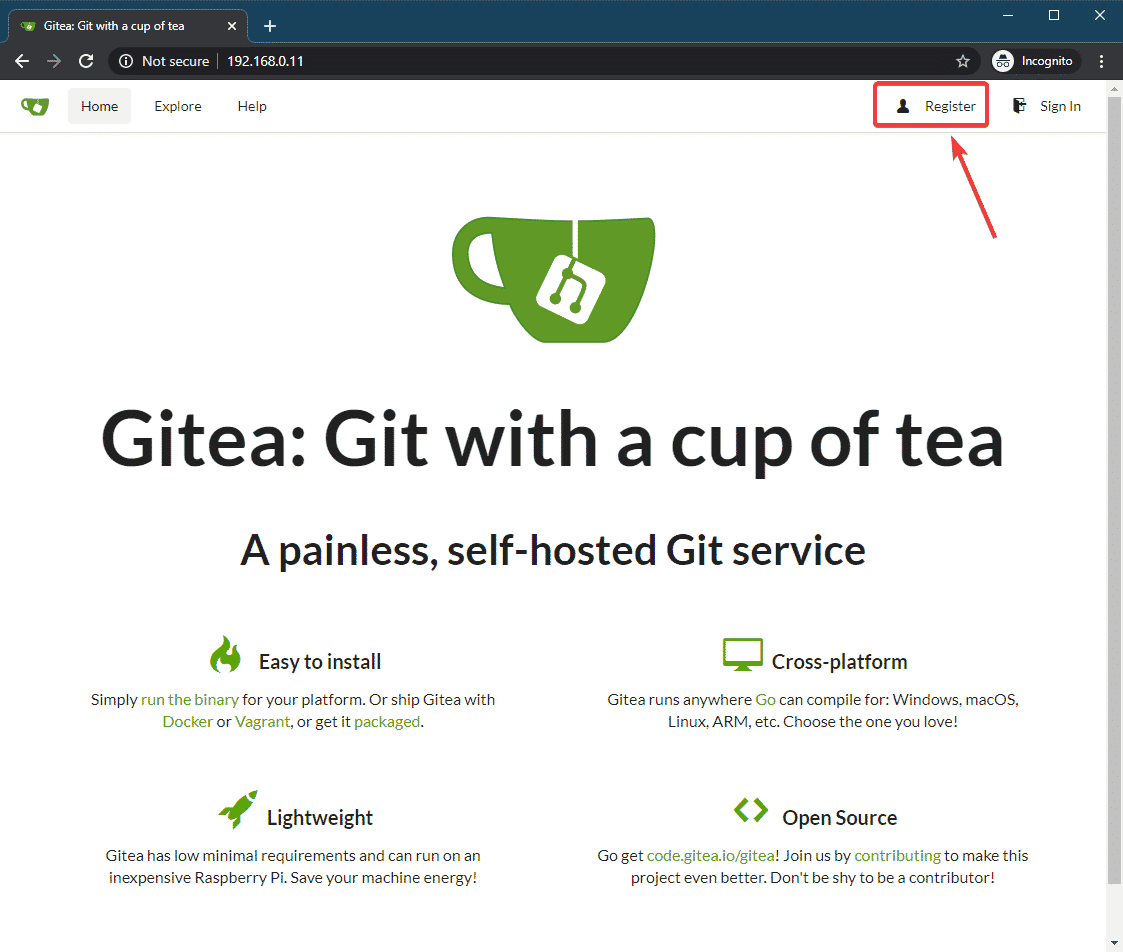
Task: Click the vertical page scrollbar
Action: tap(1114, 490)
